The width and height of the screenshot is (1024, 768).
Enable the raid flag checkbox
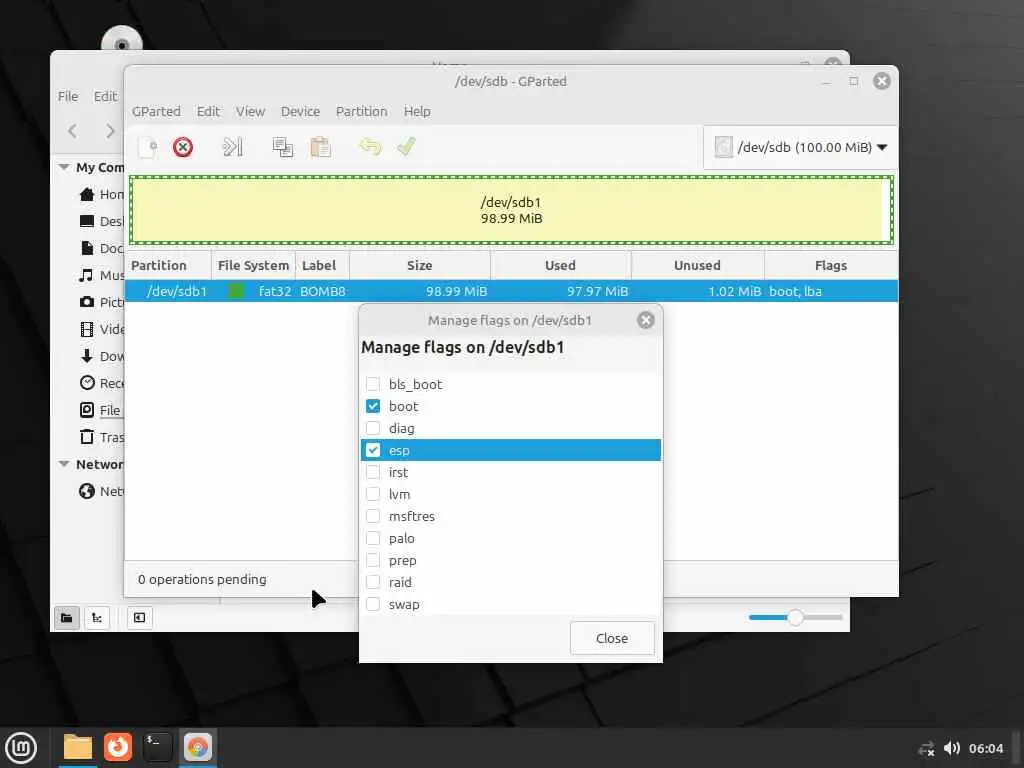[x=373, y=582]
